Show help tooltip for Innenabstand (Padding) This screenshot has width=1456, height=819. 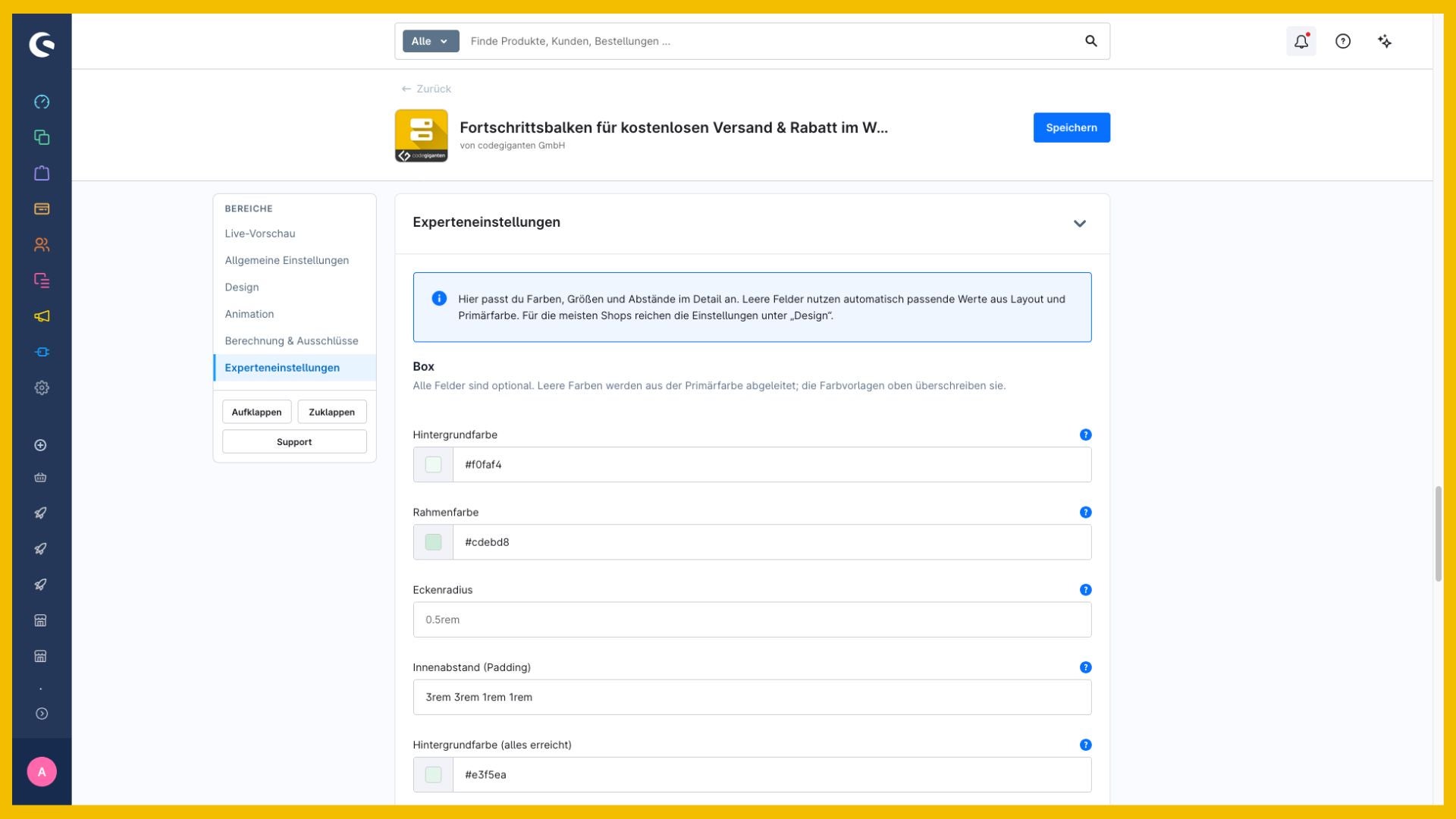coord(1085,667)
